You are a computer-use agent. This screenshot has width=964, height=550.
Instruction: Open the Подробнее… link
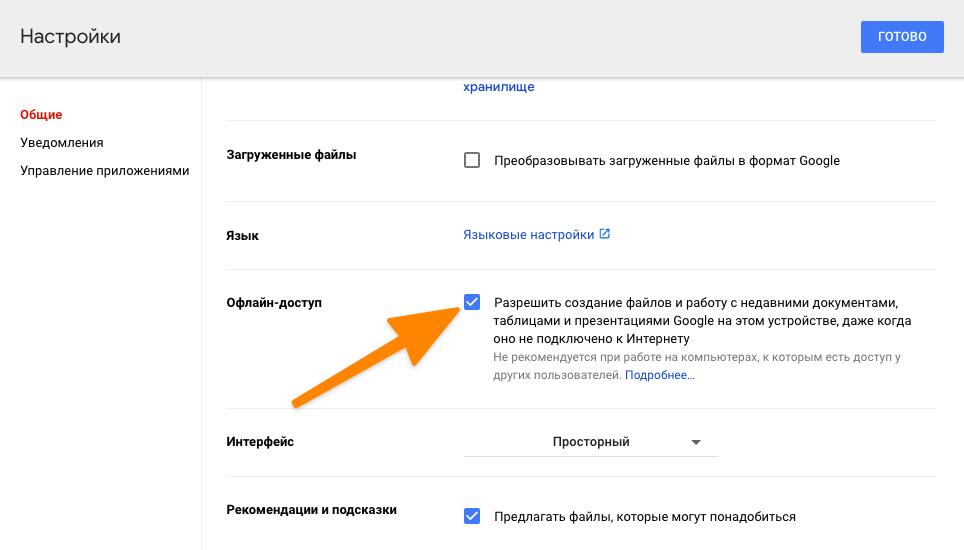659,375
